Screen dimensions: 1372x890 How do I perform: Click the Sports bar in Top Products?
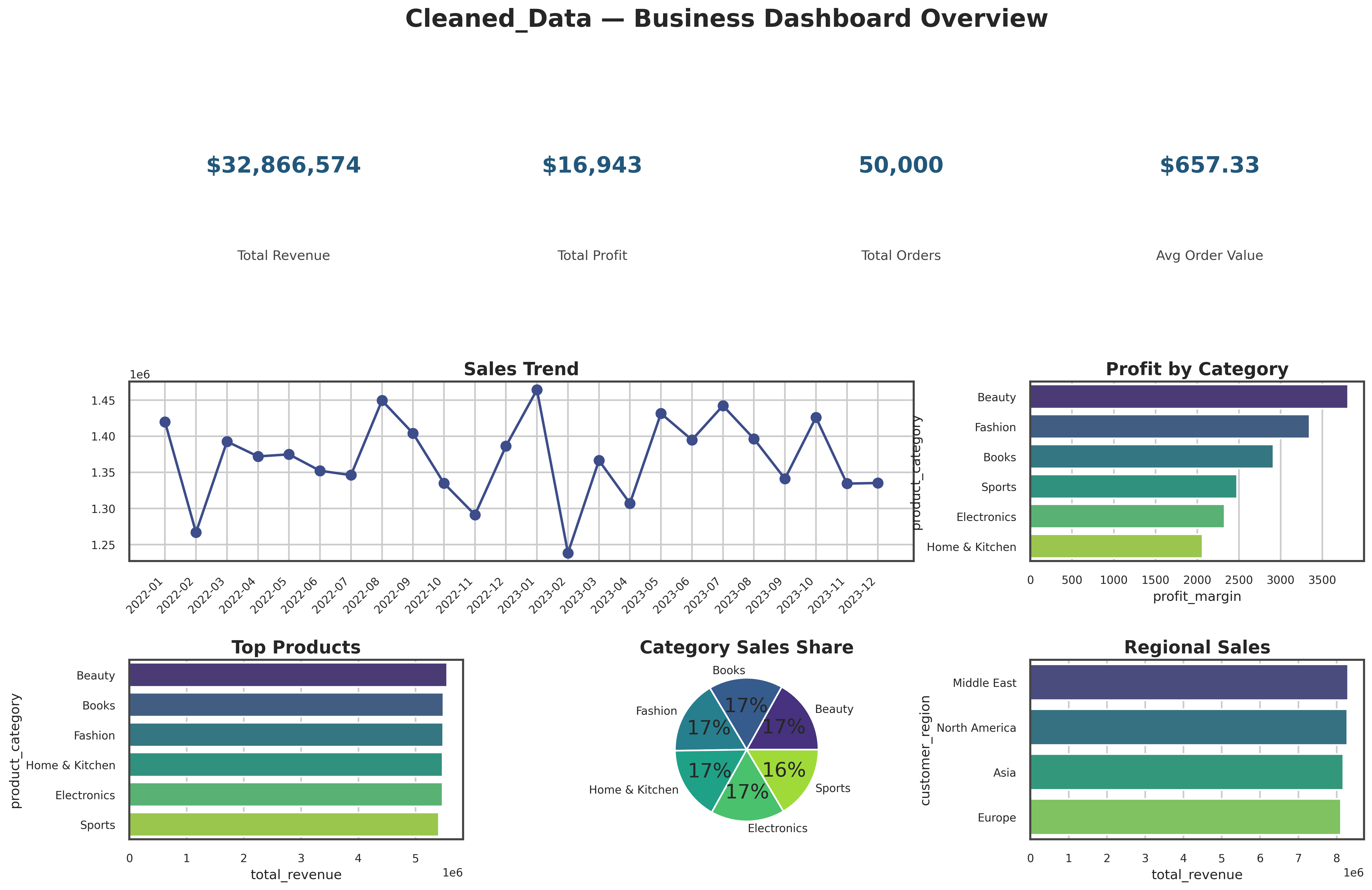pos(284,825)
